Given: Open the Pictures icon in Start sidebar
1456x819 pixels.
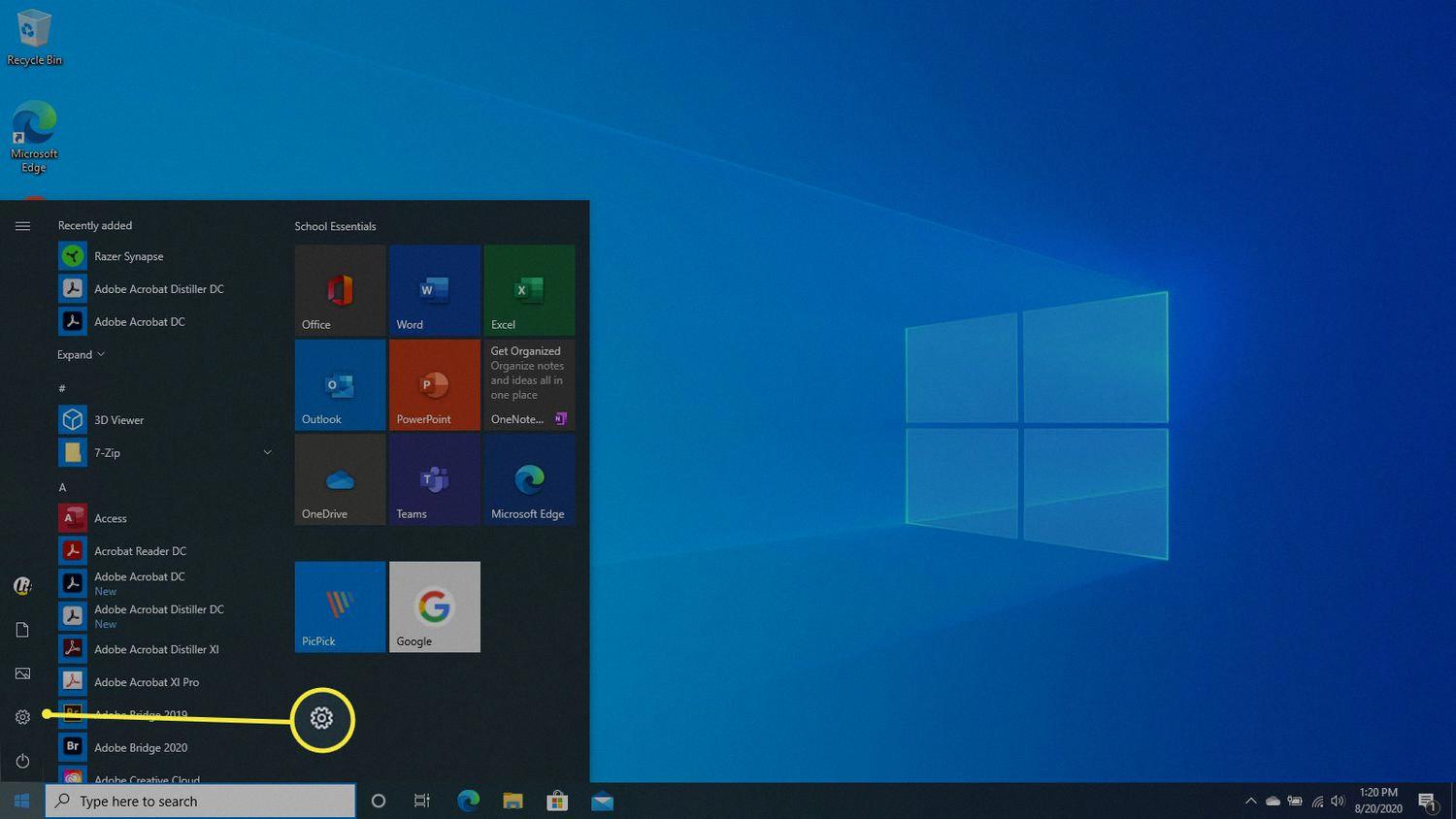Looking at the screenshot, I should click(22, 673).
